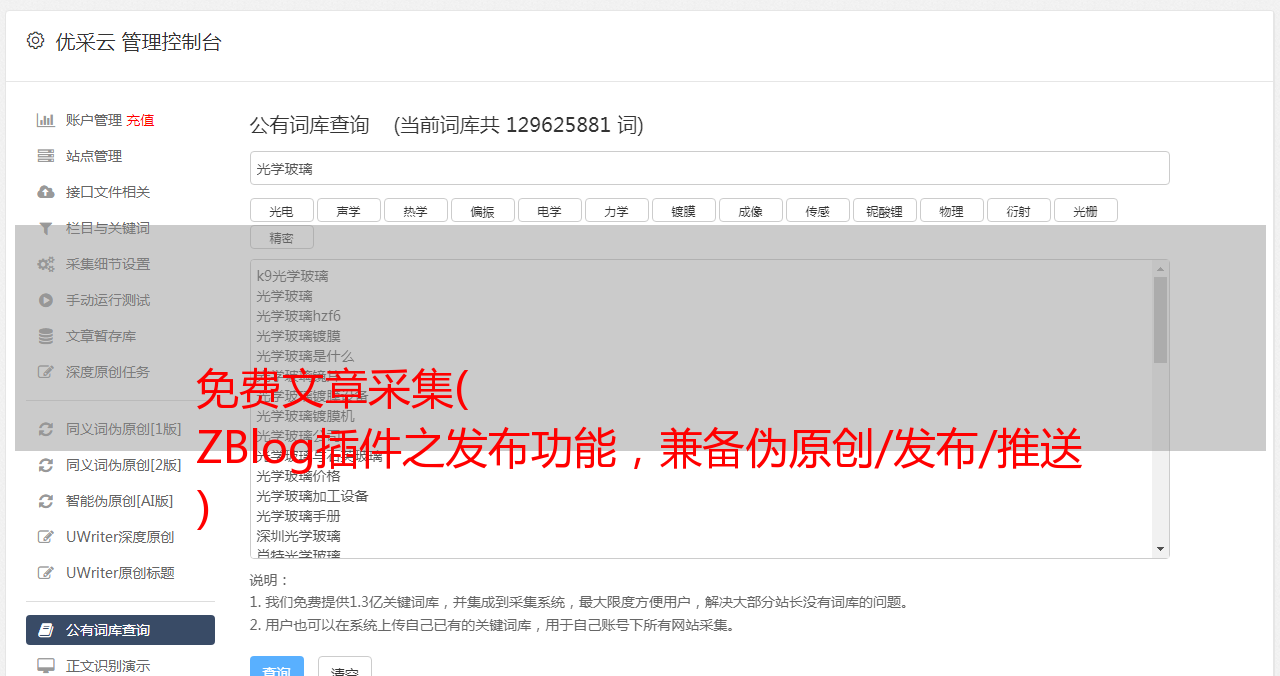The image size is (1280, 676).
Task: Click the gears icon for 采集细节设置
Action: point(45,264)
